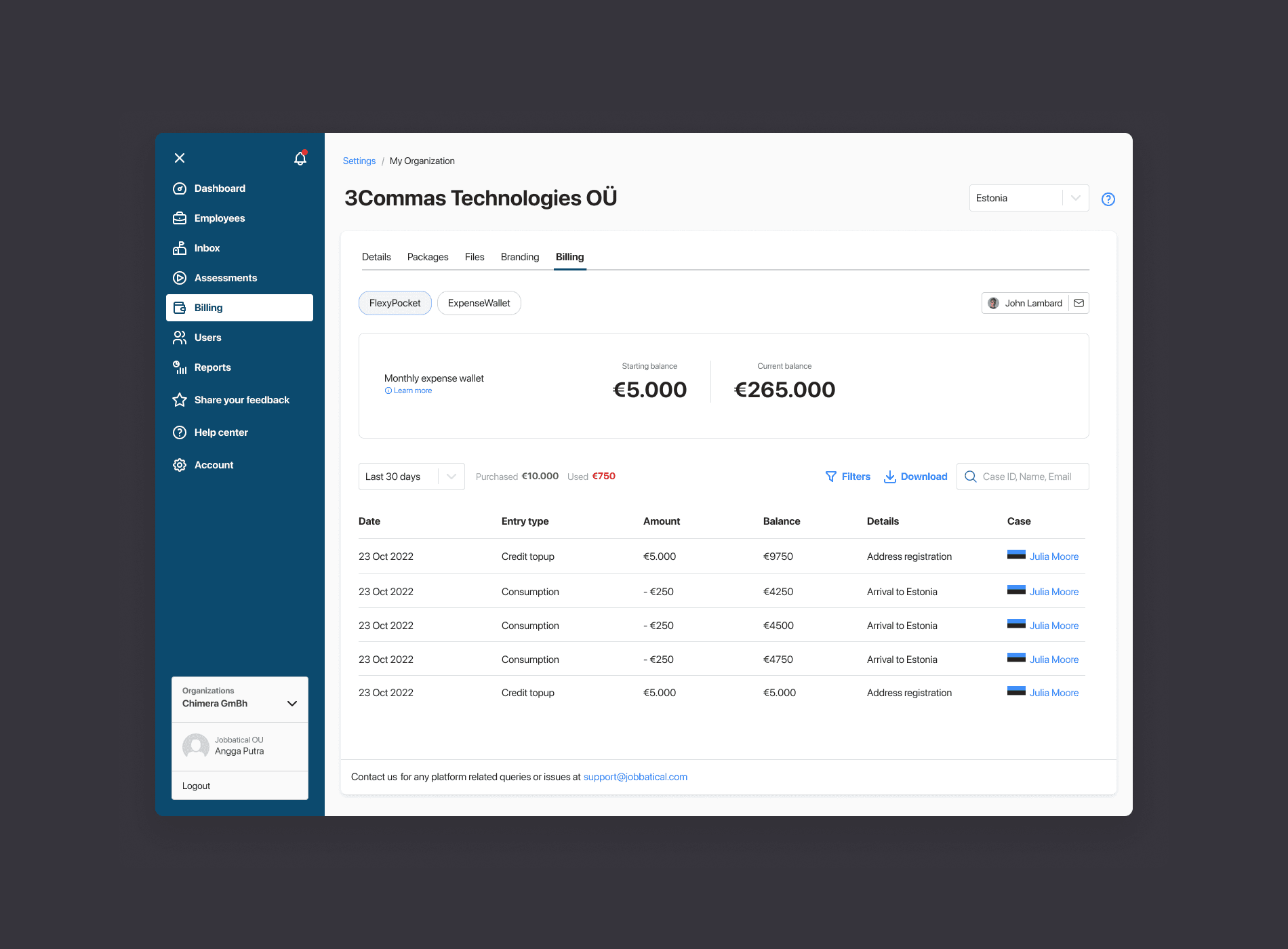The height and width of the screenshot is (949, 1288).
Task: Click the Inbox mailbox icon
Action: 180,248
